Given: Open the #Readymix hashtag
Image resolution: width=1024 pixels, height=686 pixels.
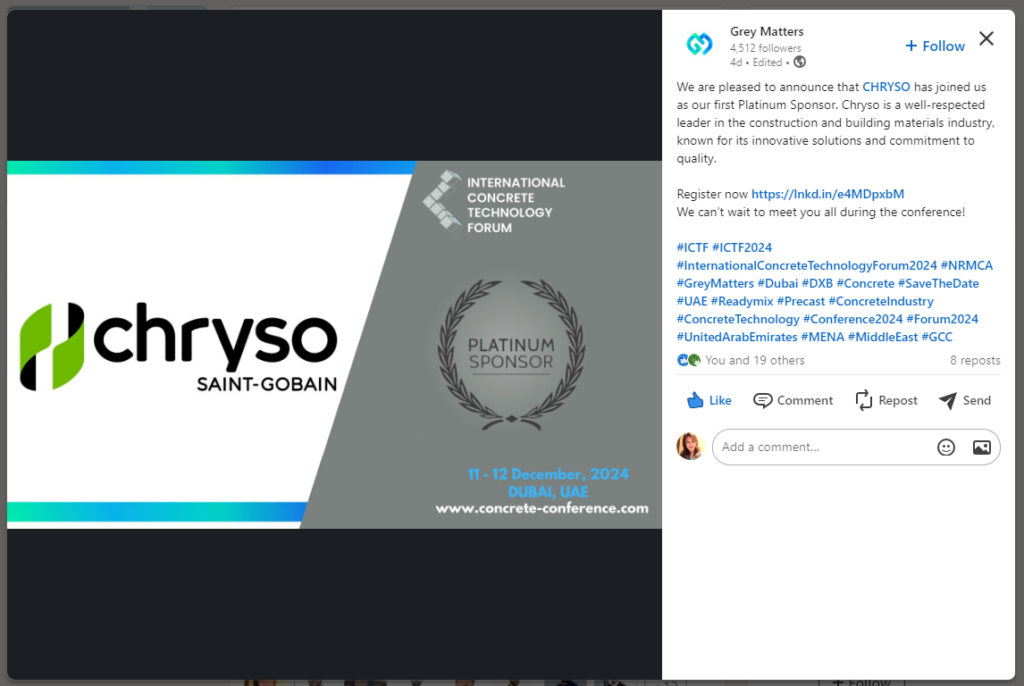Looking at the screenshot, I should (742, 301).
